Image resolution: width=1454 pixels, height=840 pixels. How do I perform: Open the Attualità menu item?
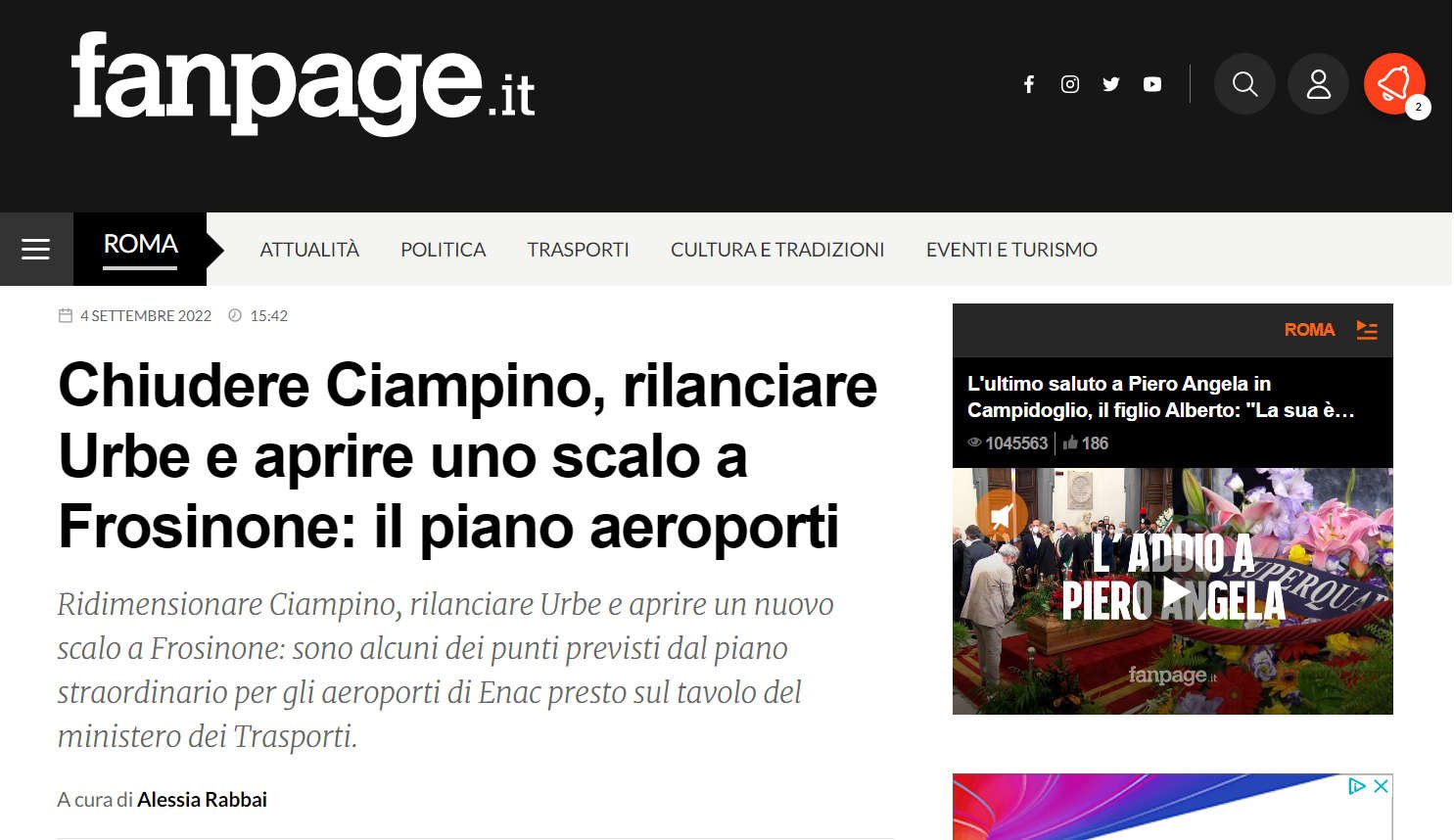click(x=309, y=250)
